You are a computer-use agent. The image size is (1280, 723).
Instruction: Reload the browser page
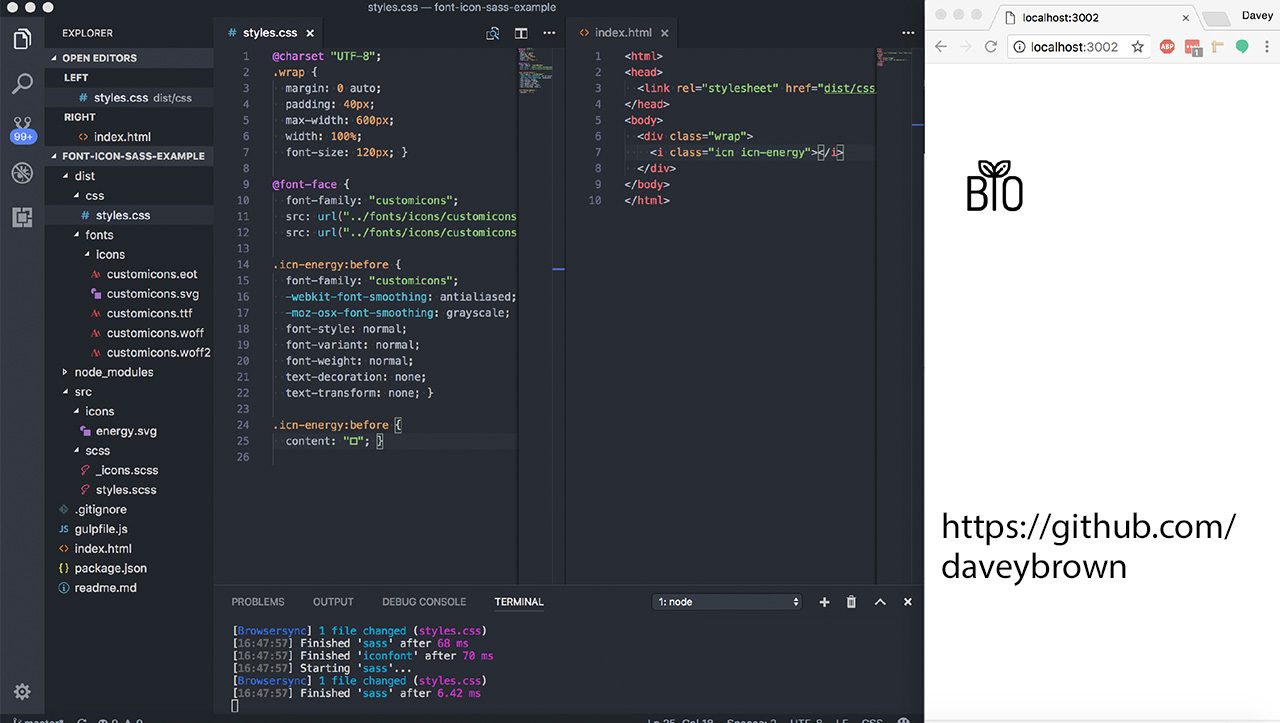[x=991, y=47]
